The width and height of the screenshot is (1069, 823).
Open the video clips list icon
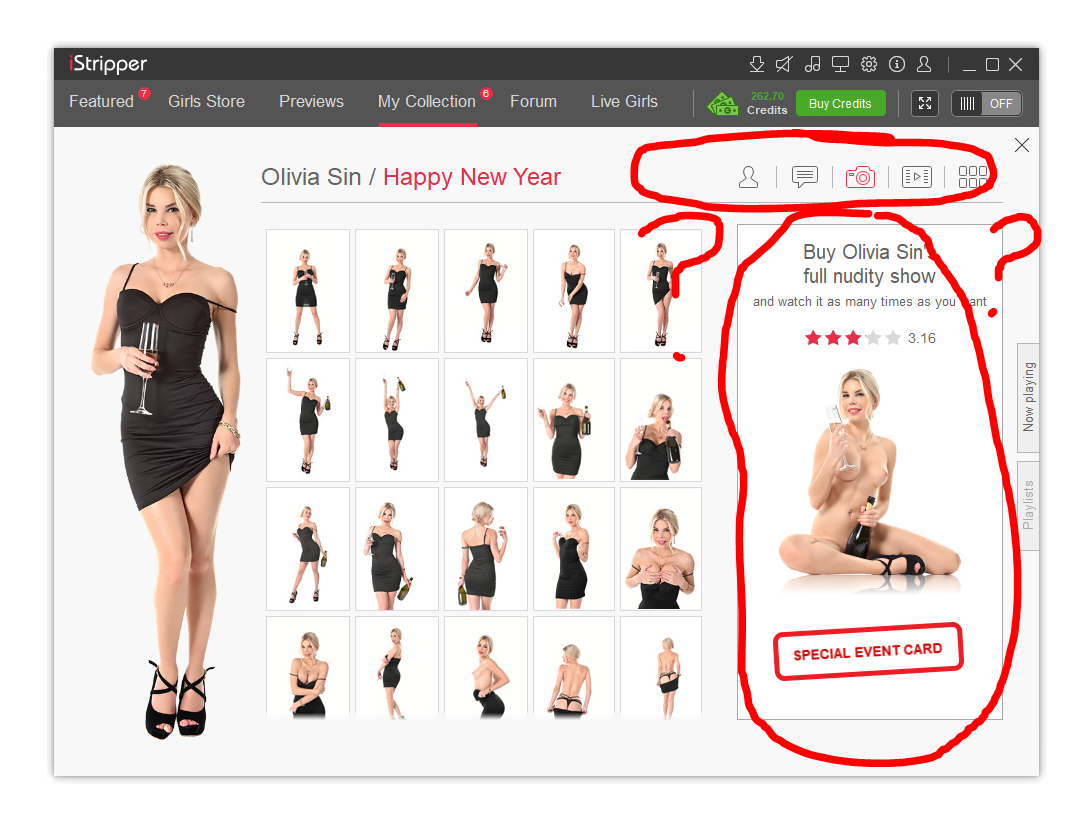click(x=917, y=177)
